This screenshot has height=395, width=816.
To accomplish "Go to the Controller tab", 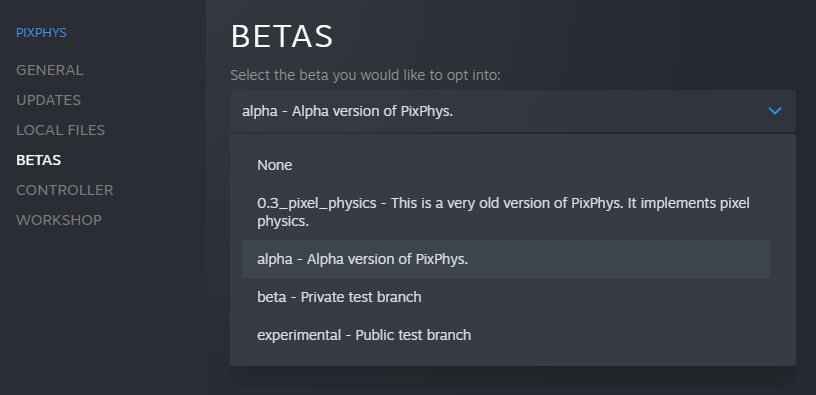I will coord(65,190).
